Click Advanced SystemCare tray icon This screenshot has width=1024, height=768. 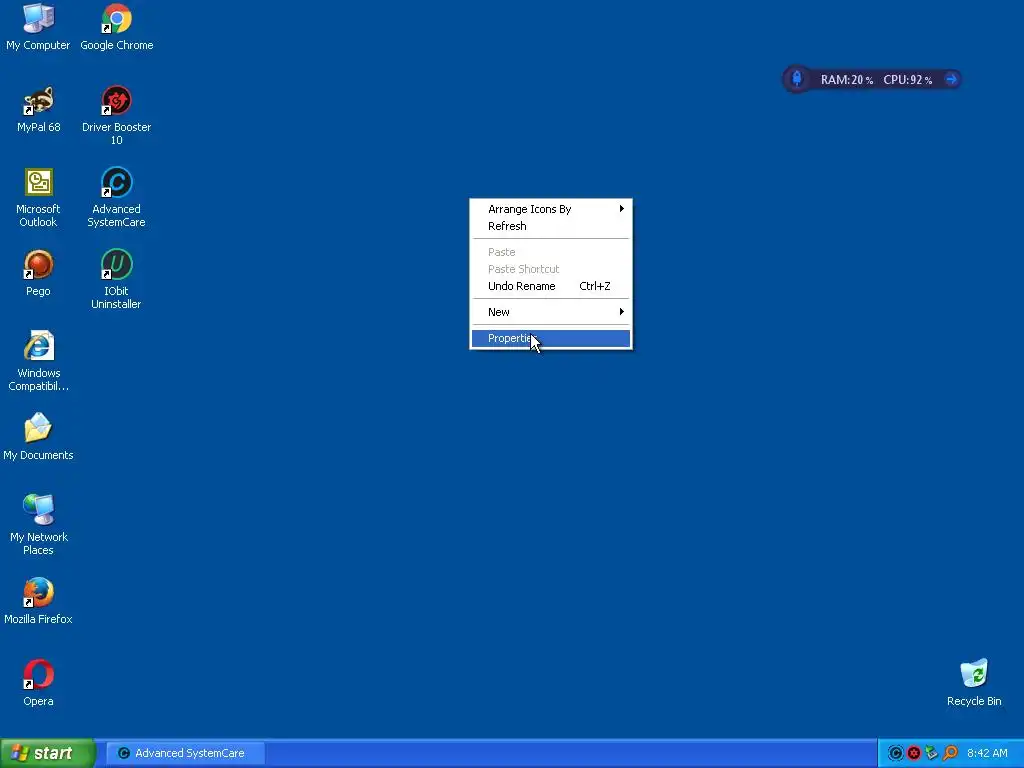pyautogui.click(x=895, y=753)
